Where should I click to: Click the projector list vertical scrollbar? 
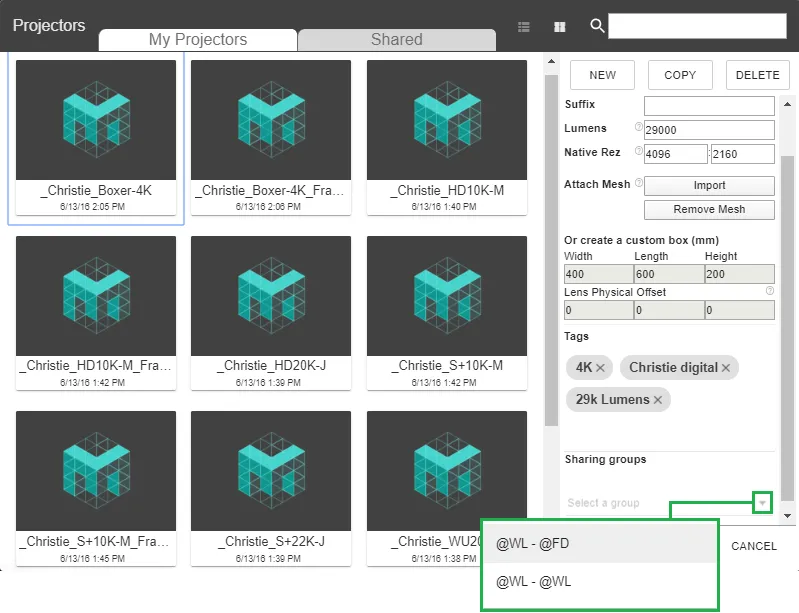(550, 250)
